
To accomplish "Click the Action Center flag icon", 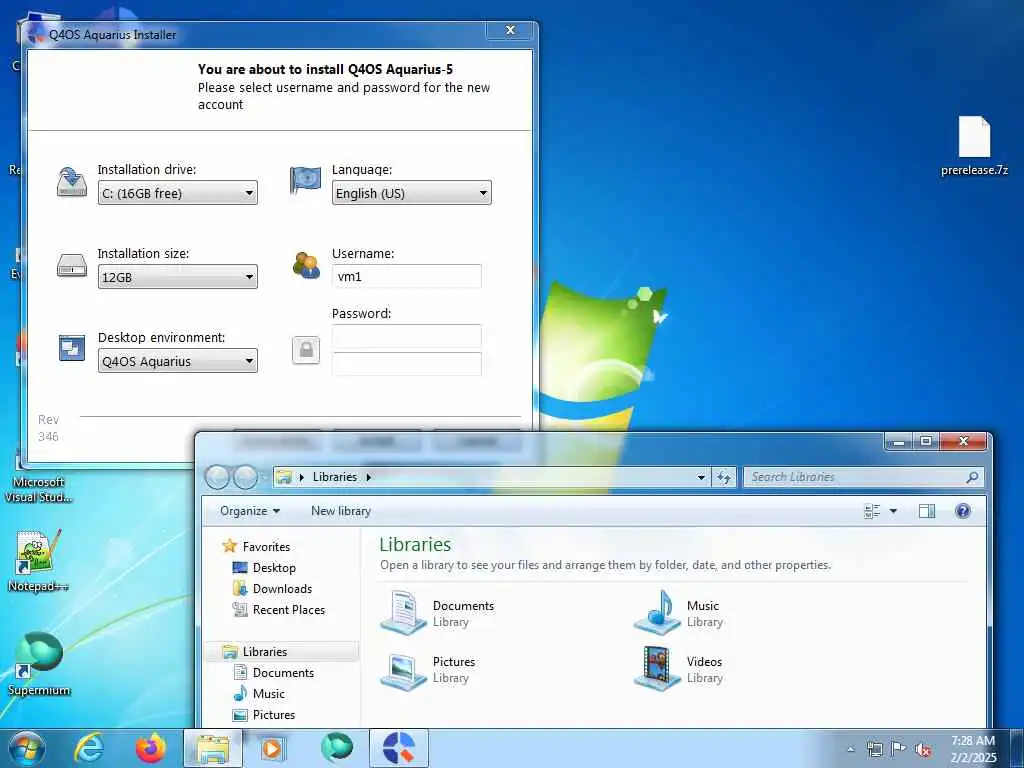I will tap(899, 748).
